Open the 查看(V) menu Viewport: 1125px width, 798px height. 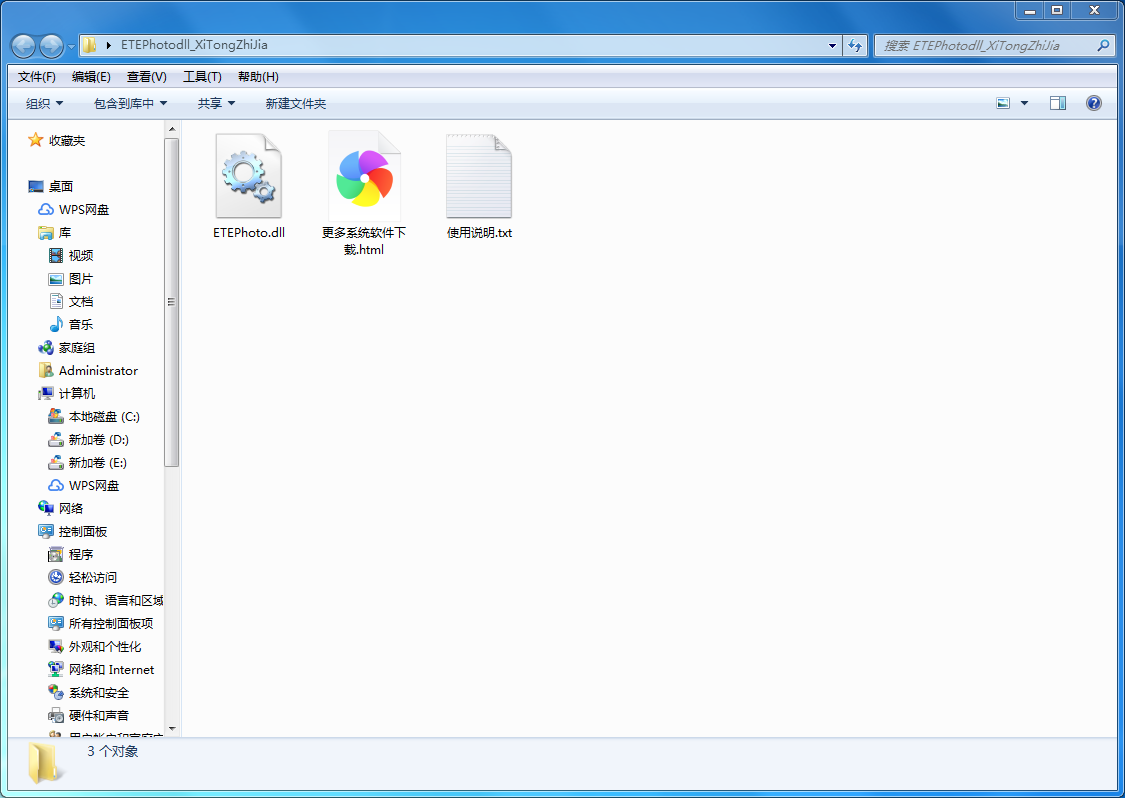click(147, 77)
